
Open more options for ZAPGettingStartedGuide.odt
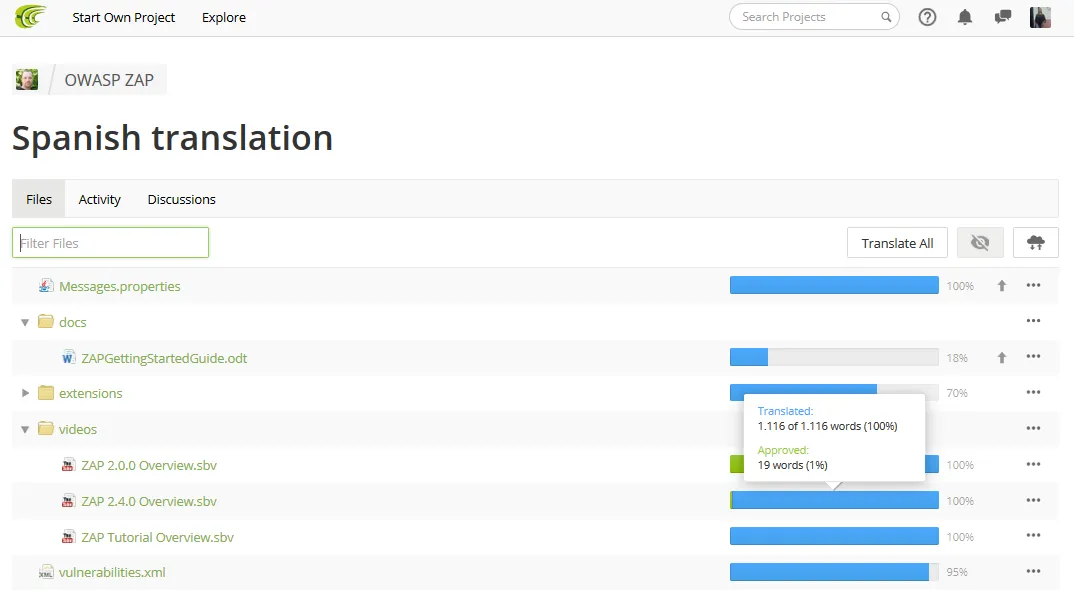click(1033, 356)
